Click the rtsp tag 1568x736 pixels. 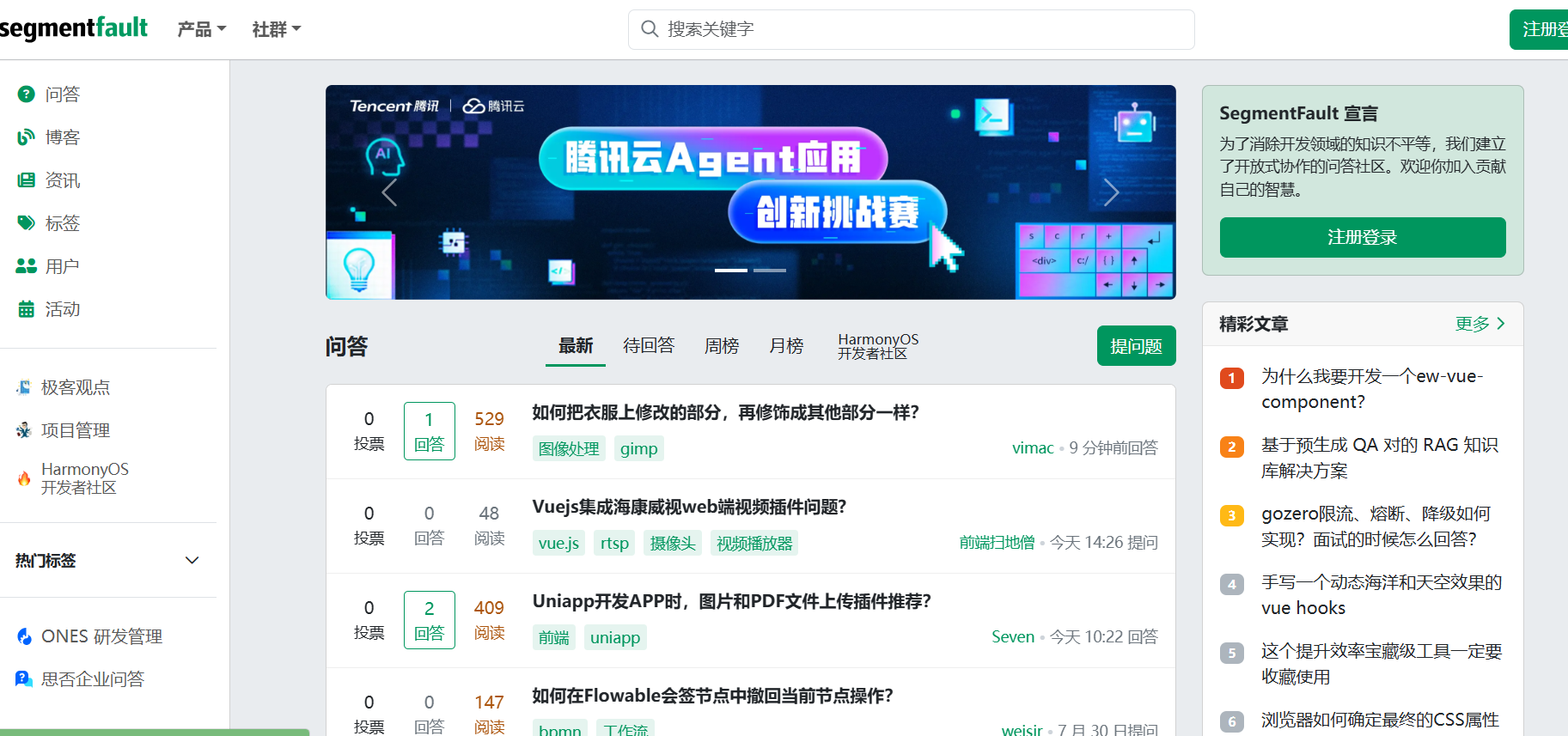point(614,543)
